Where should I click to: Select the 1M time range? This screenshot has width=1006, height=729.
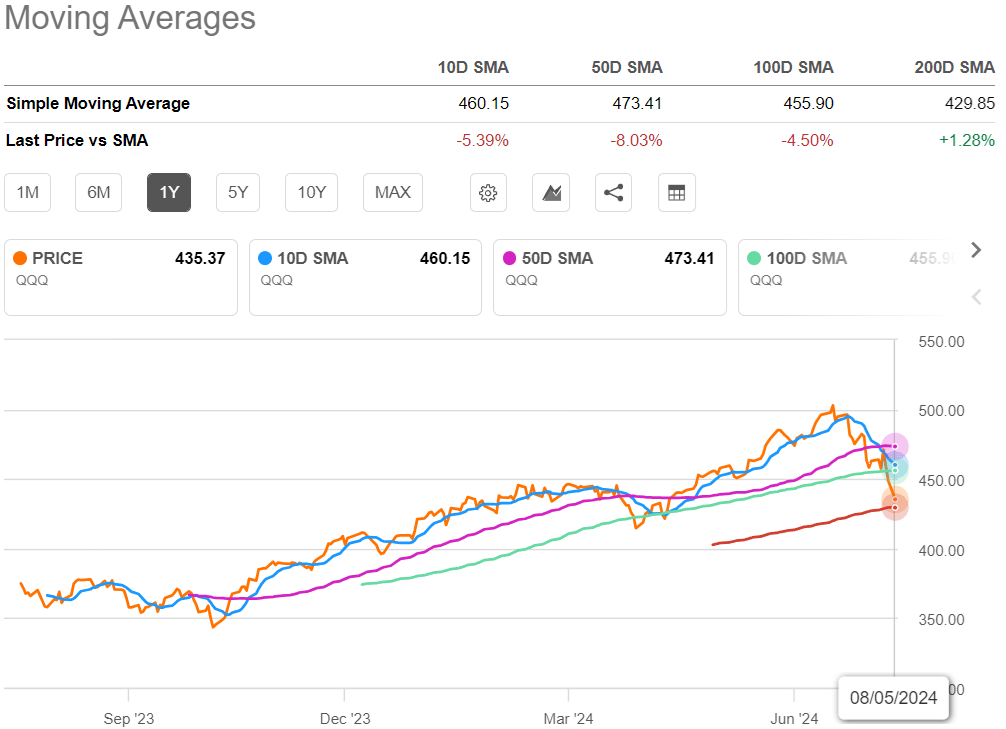(x=28, y=193)
